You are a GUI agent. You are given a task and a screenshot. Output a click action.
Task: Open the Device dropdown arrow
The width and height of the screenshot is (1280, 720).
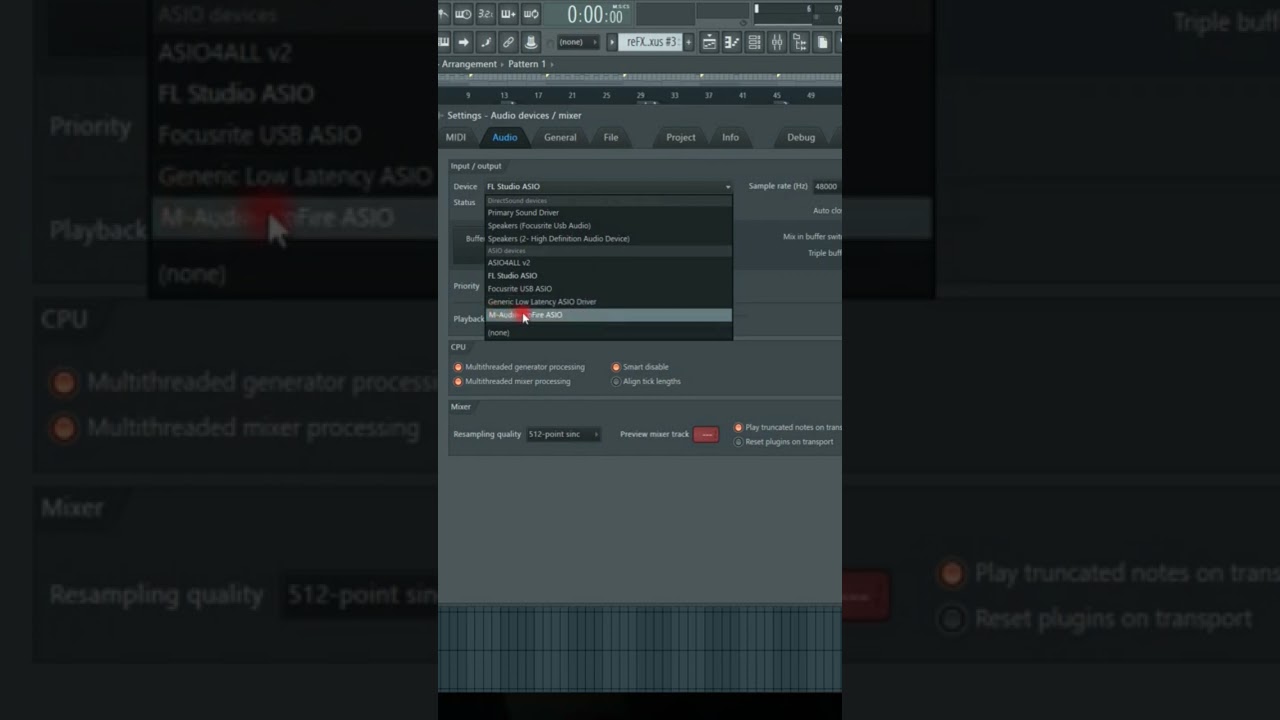coord(728,187)
